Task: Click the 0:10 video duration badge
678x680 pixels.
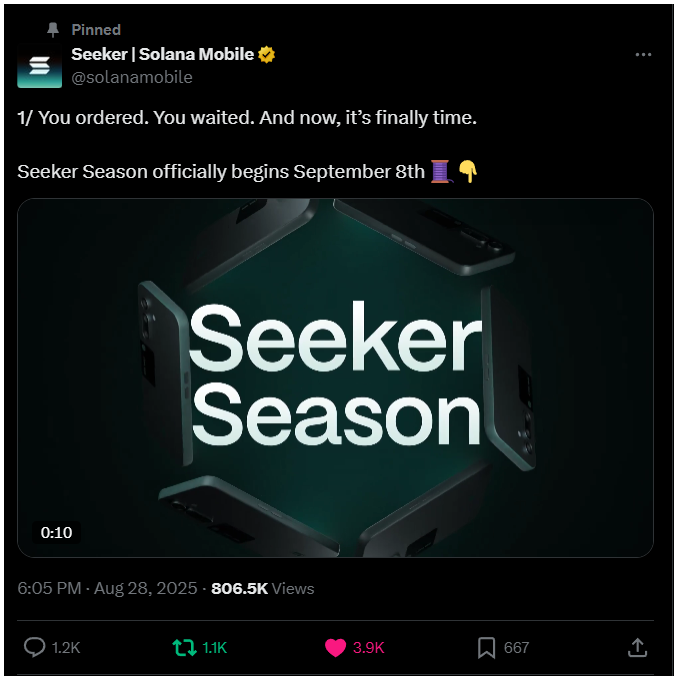Action: point(56,532)
